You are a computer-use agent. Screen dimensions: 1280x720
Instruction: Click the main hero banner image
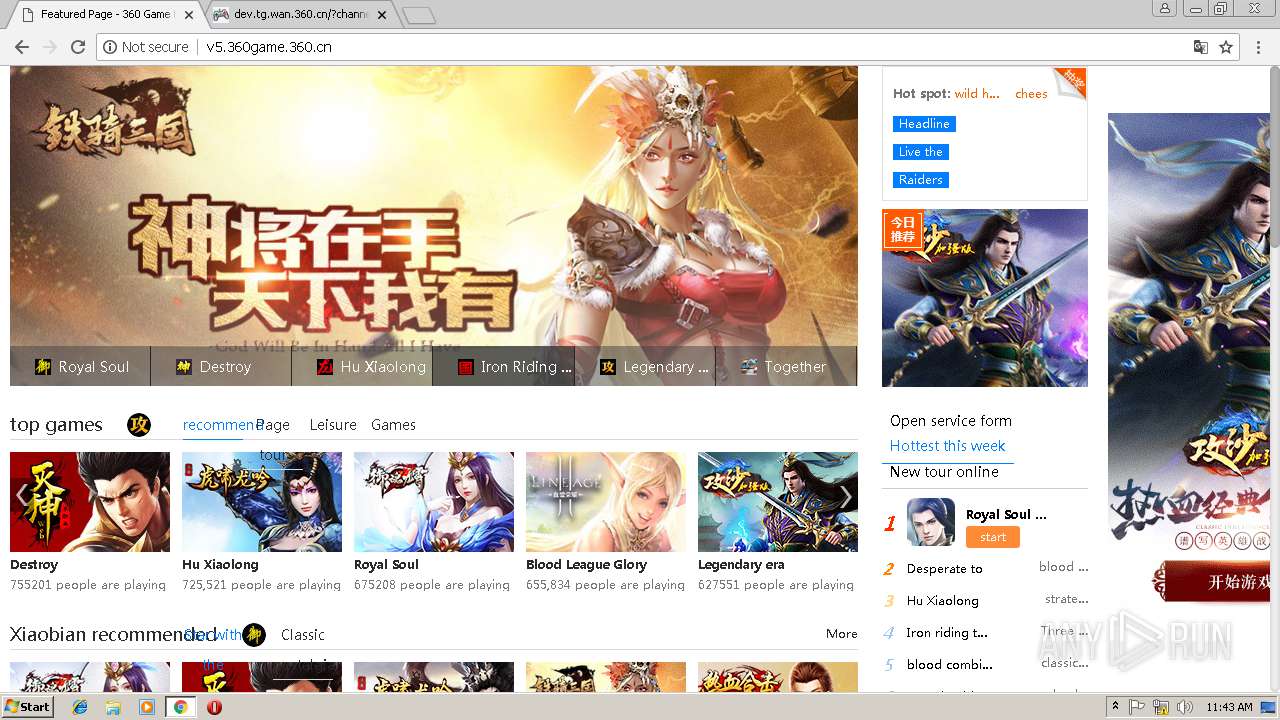pyautogui.click(x=433, y=206)
